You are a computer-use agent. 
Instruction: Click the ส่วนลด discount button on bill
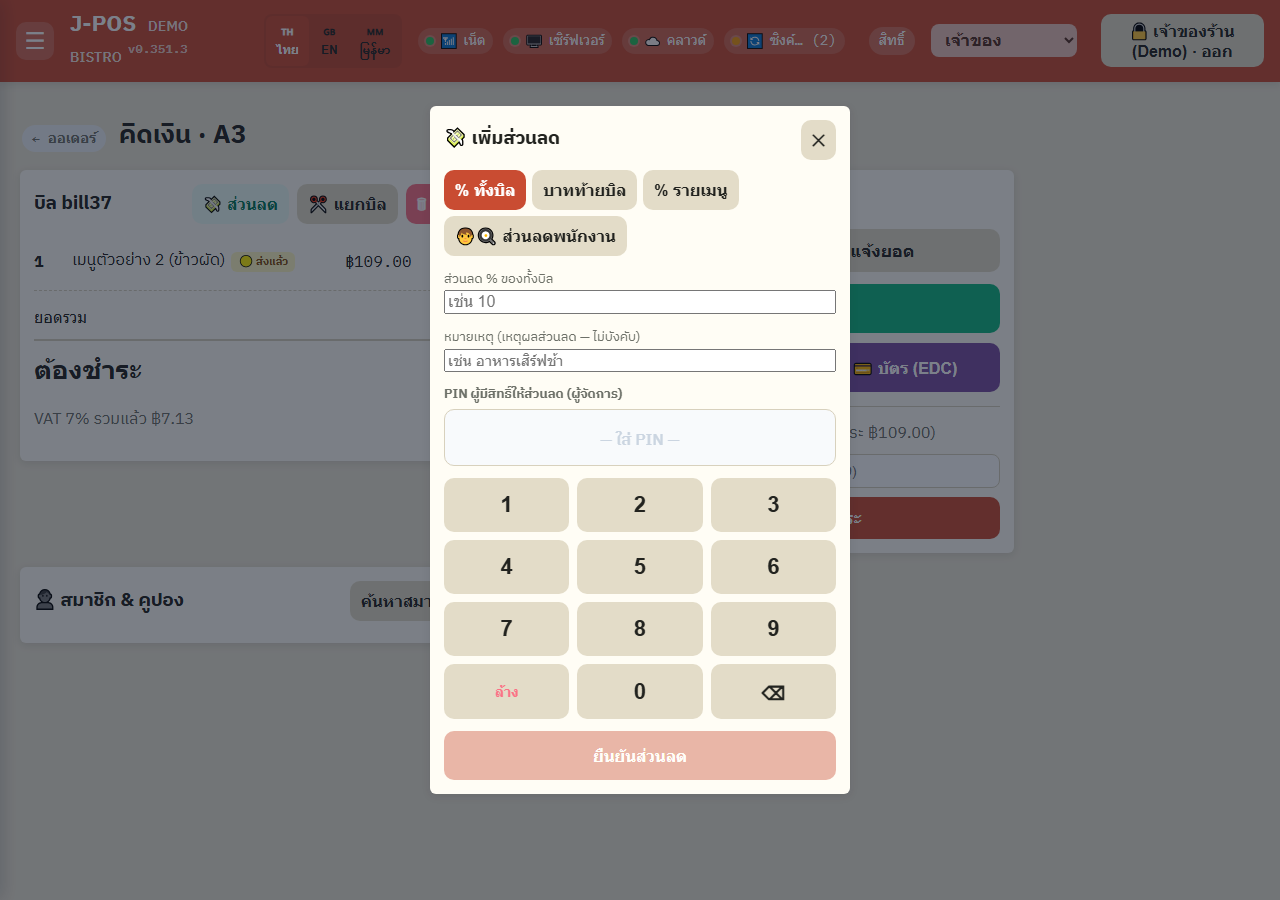pyautogui.click(x=241, y=204)
